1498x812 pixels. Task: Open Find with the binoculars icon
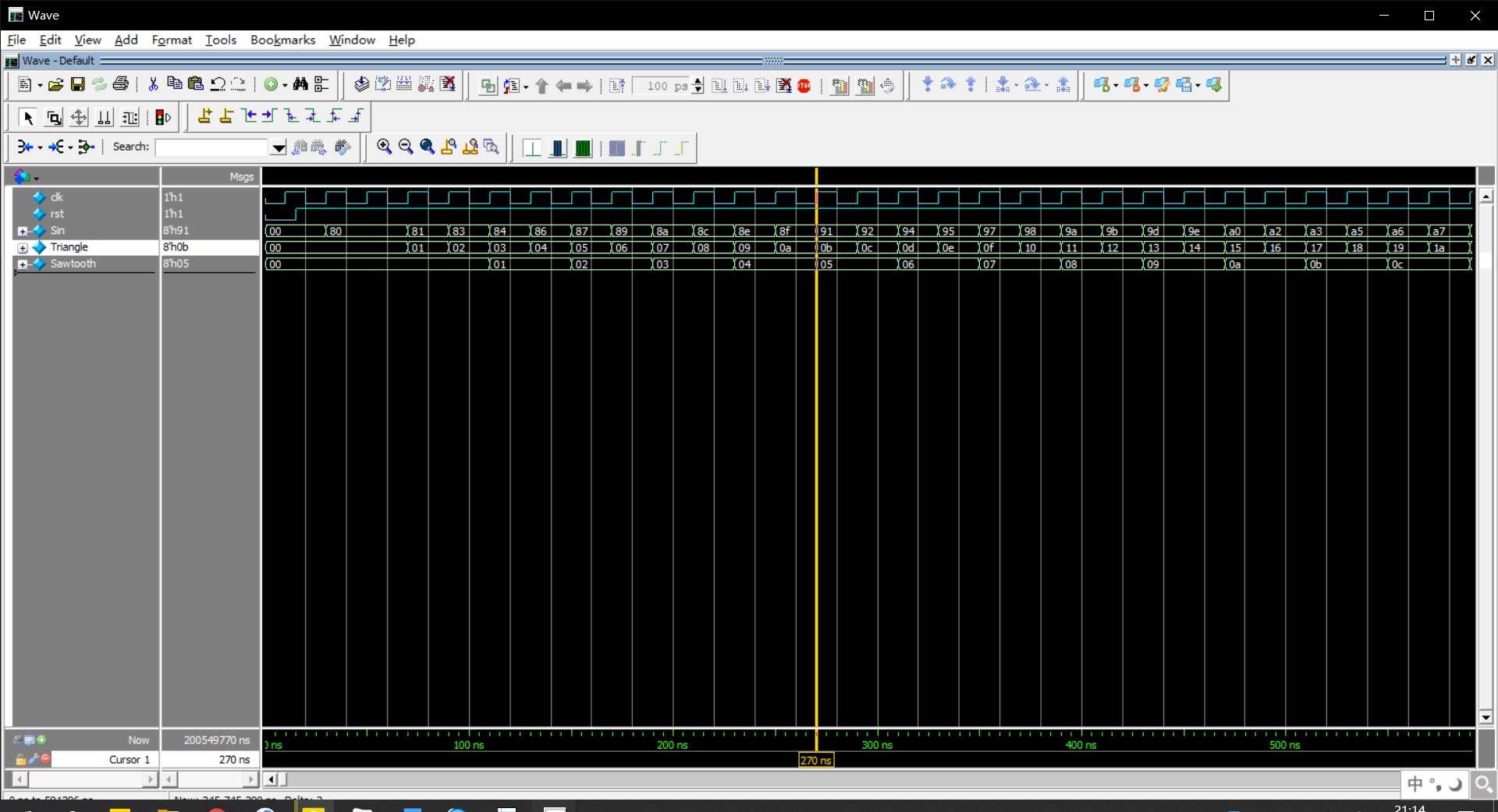click(x=300, y=85)
